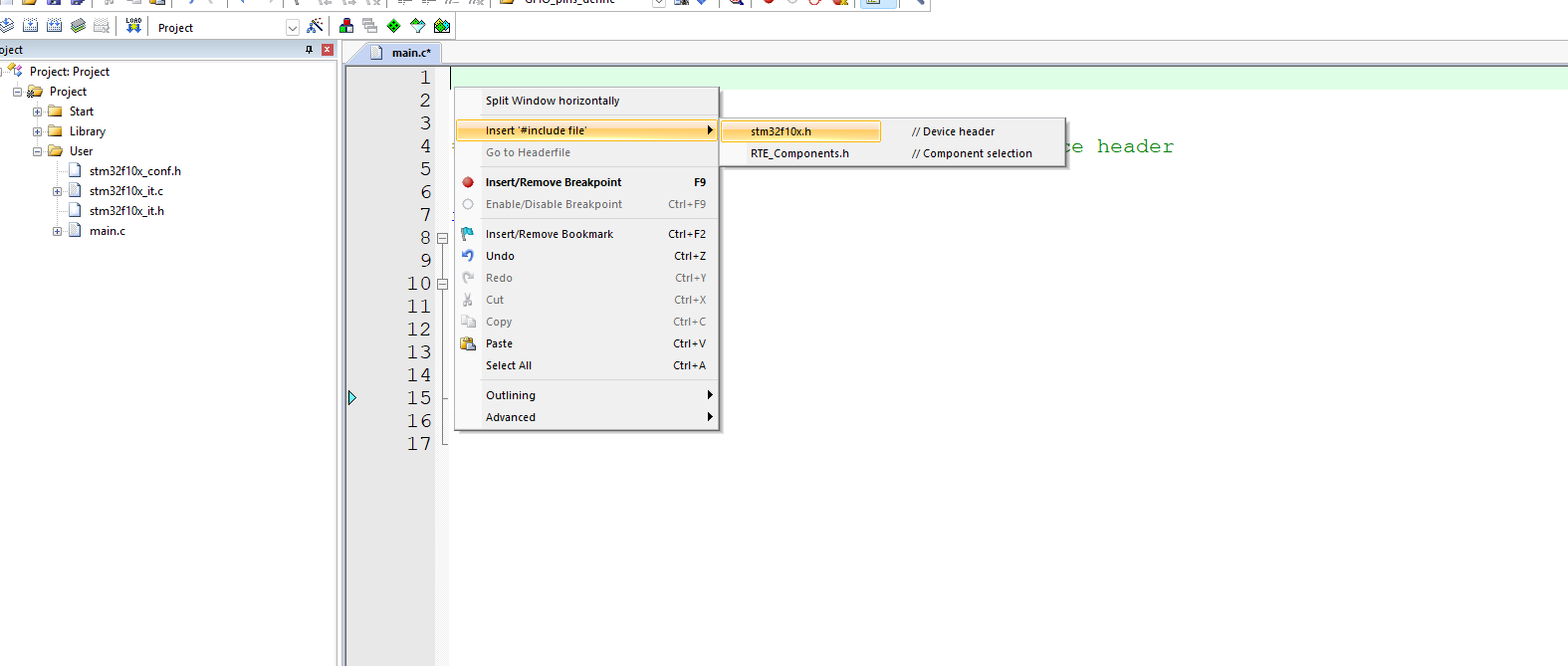Collapse the Project target node in tree

pos(17,92)
